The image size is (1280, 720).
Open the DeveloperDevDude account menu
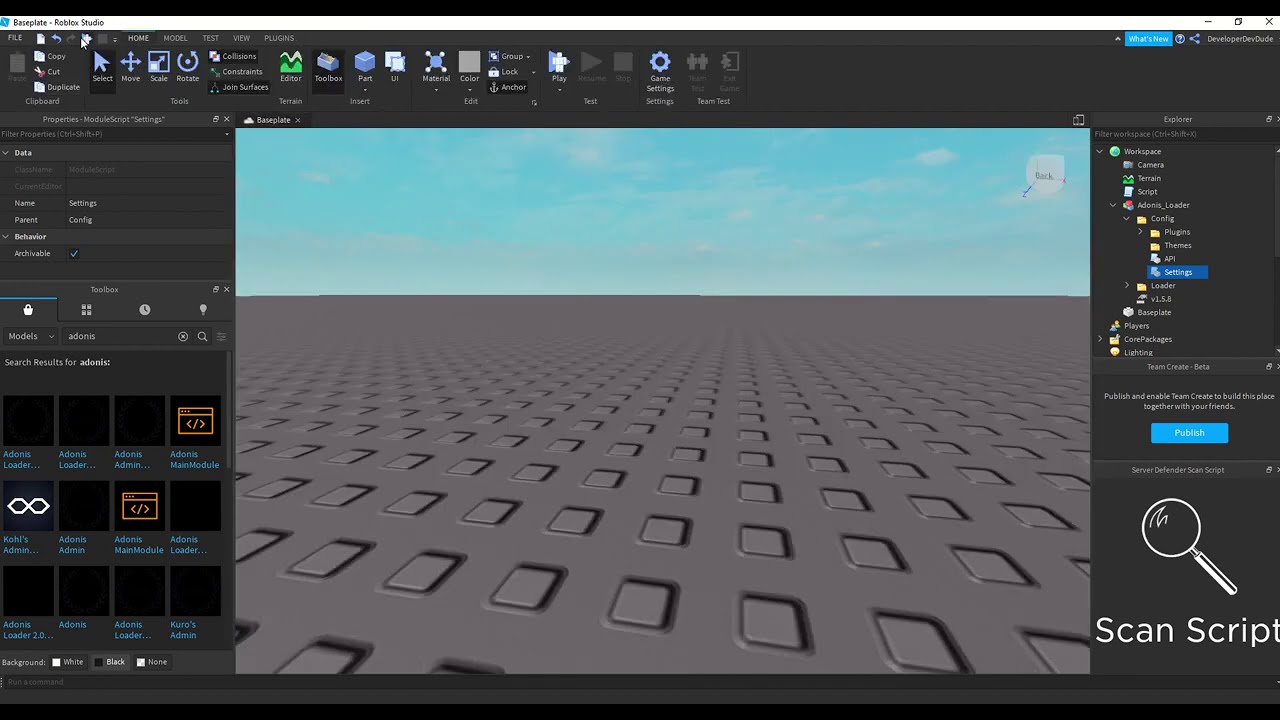coord(1240,39)
